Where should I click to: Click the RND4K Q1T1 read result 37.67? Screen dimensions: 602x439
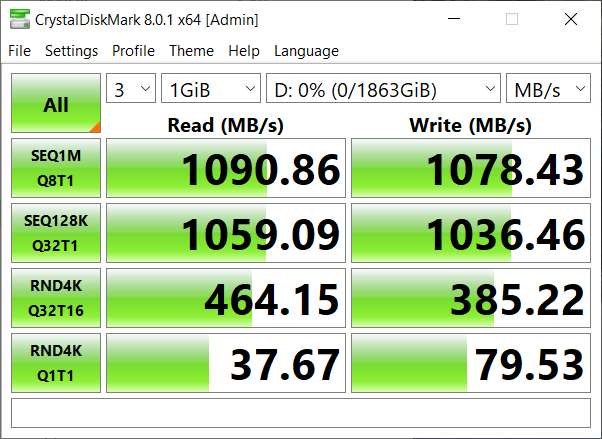[x=226, y=363]
